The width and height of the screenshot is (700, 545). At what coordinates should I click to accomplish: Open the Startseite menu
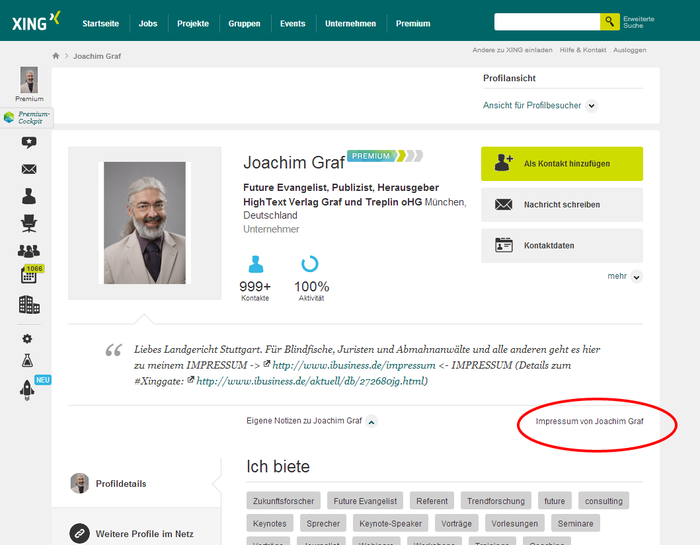[100, 24]
